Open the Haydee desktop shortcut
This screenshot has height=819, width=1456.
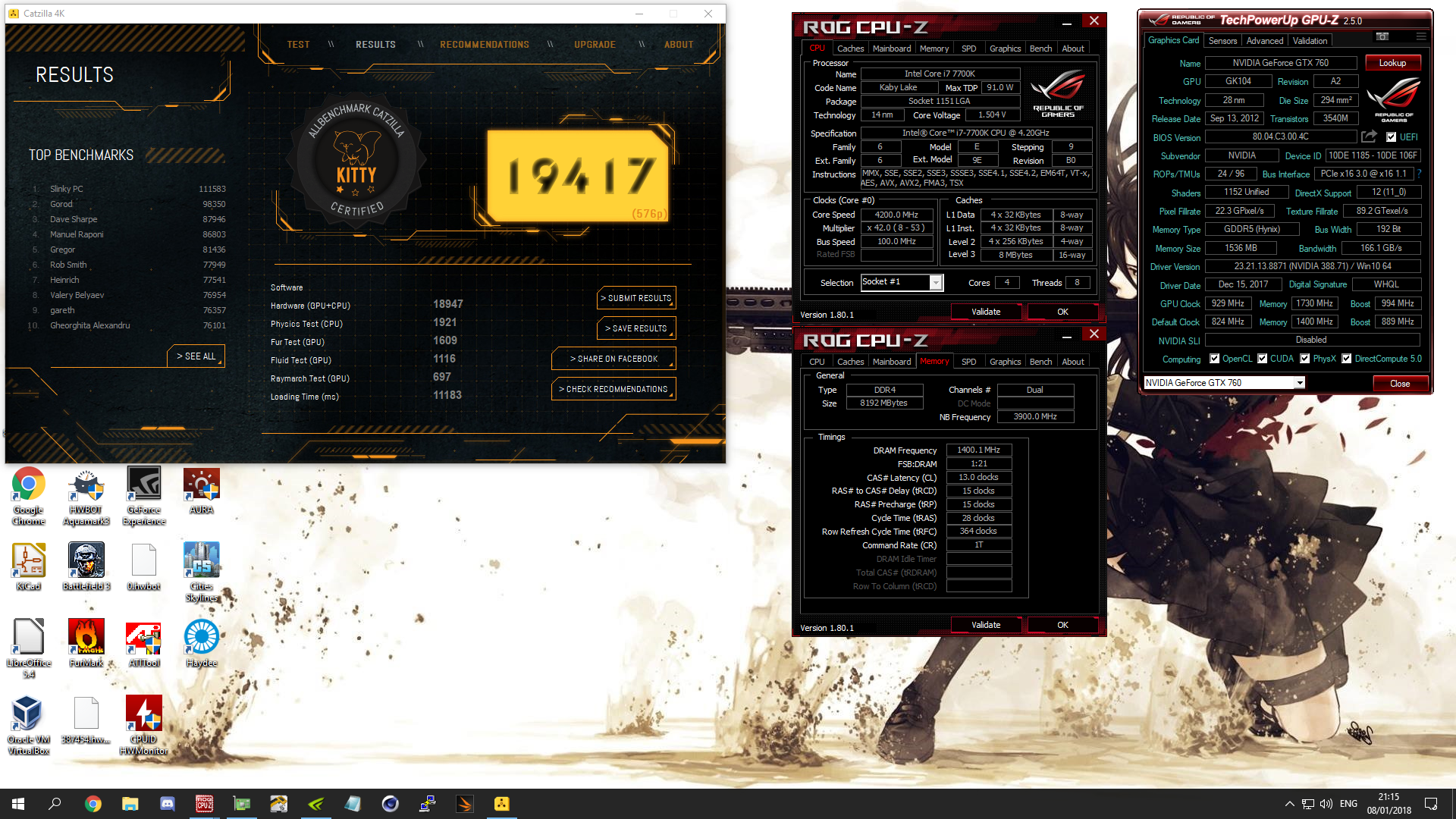(201, 643)
